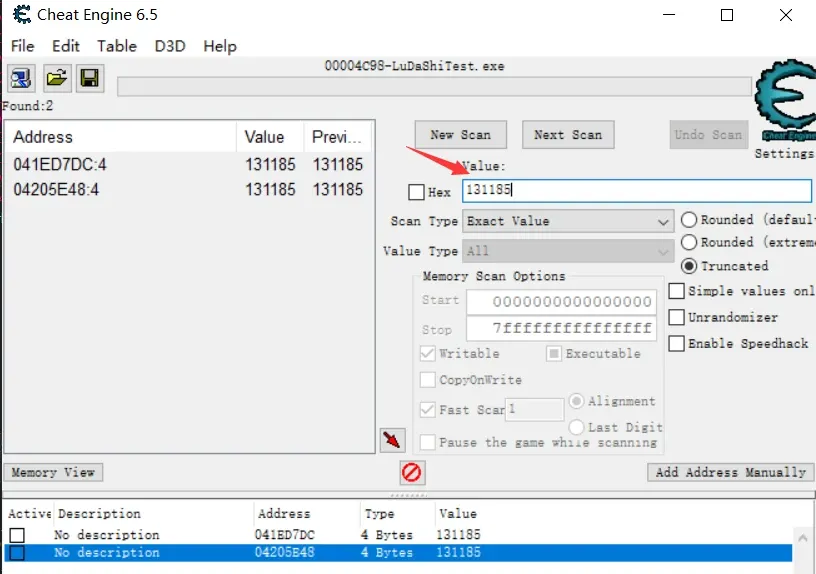Click the red clear list icon
Screen dimensions: 816x574
coord(412,473)
